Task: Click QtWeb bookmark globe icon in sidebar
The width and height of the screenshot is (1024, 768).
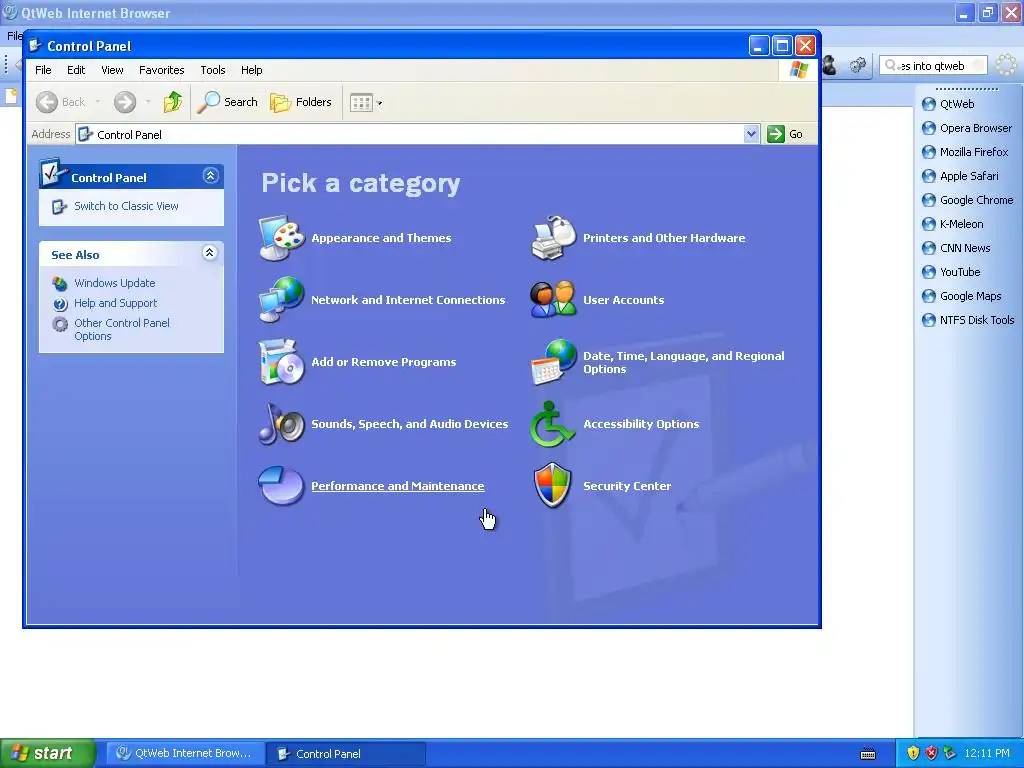Action: click(x=929, y=104)
